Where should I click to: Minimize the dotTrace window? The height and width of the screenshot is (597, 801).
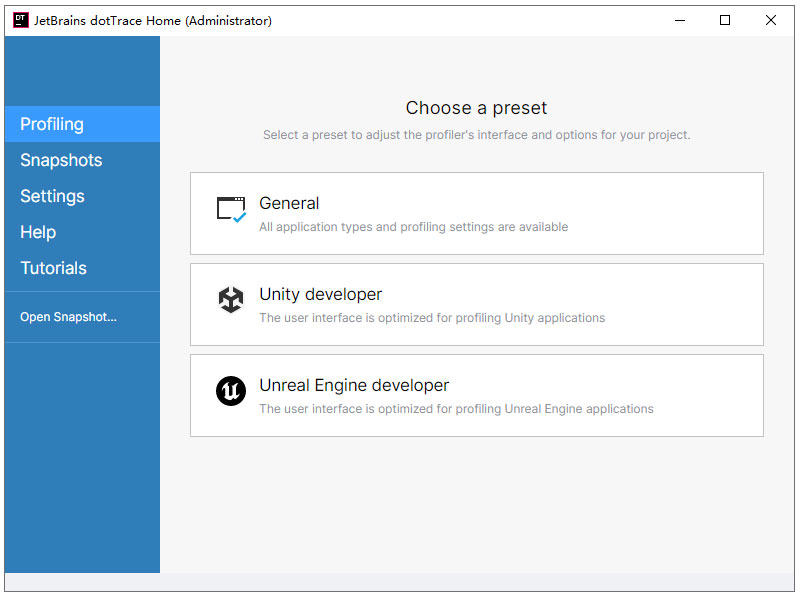[680, 20]
